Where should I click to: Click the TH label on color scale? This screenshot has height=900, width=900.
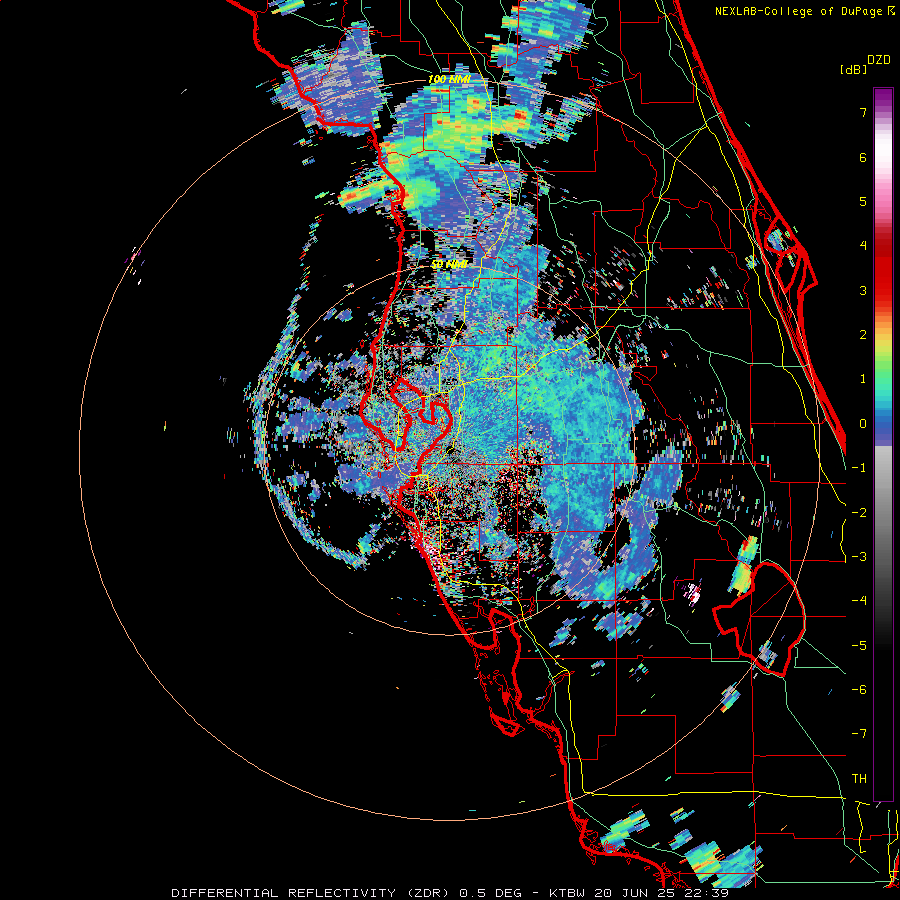[859, 779]
